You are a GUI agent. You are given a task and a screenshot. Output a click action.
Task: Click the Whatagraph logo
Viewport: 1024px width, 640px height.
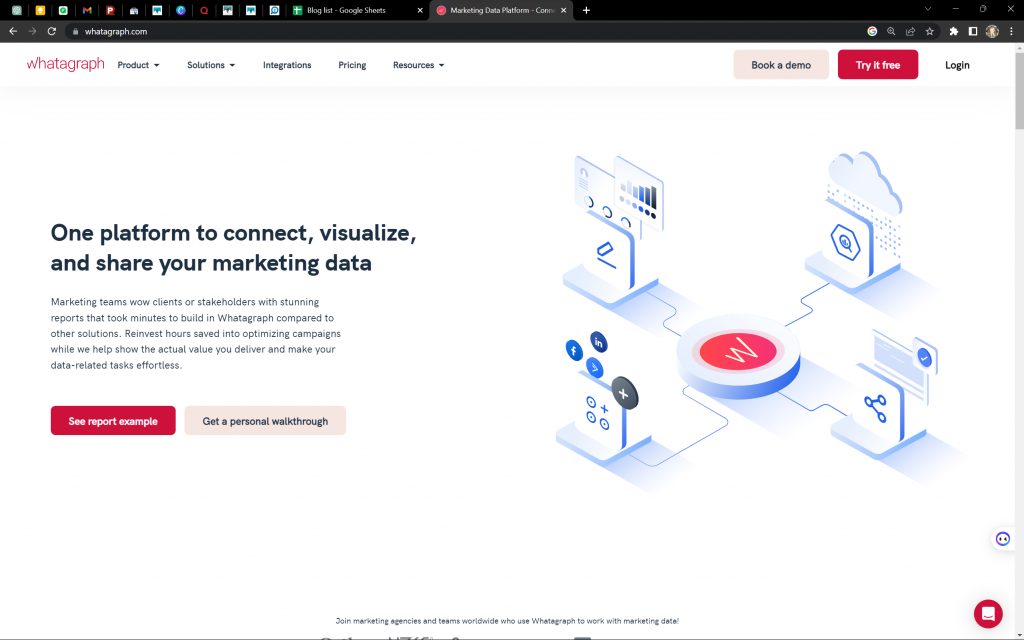(65, 64)
